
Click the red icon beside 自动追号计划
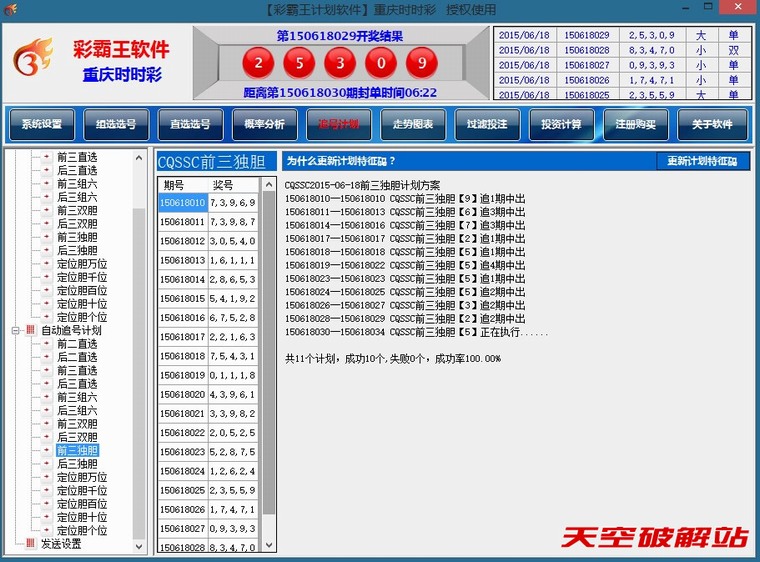pos(30,330)
